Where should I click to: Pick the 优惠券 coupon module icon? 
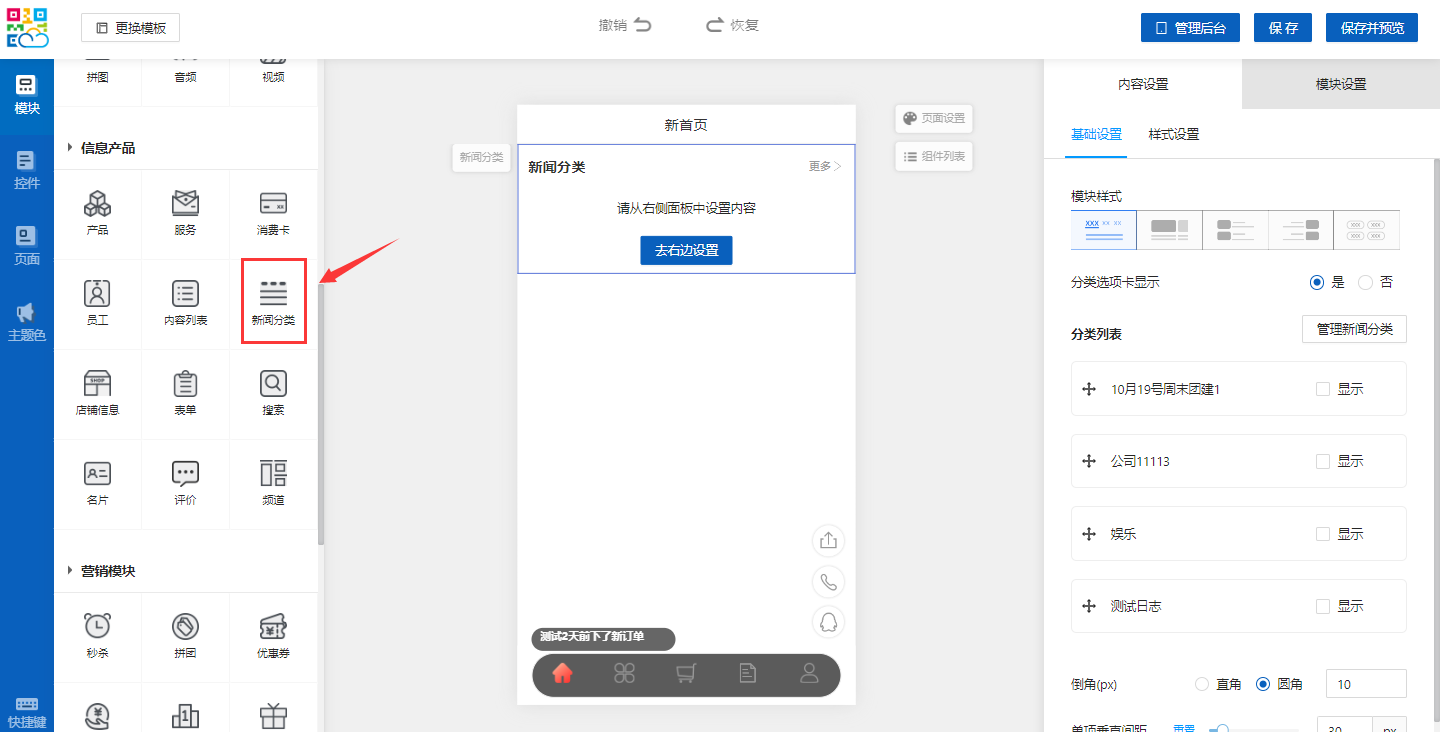(x=273, y=635)
